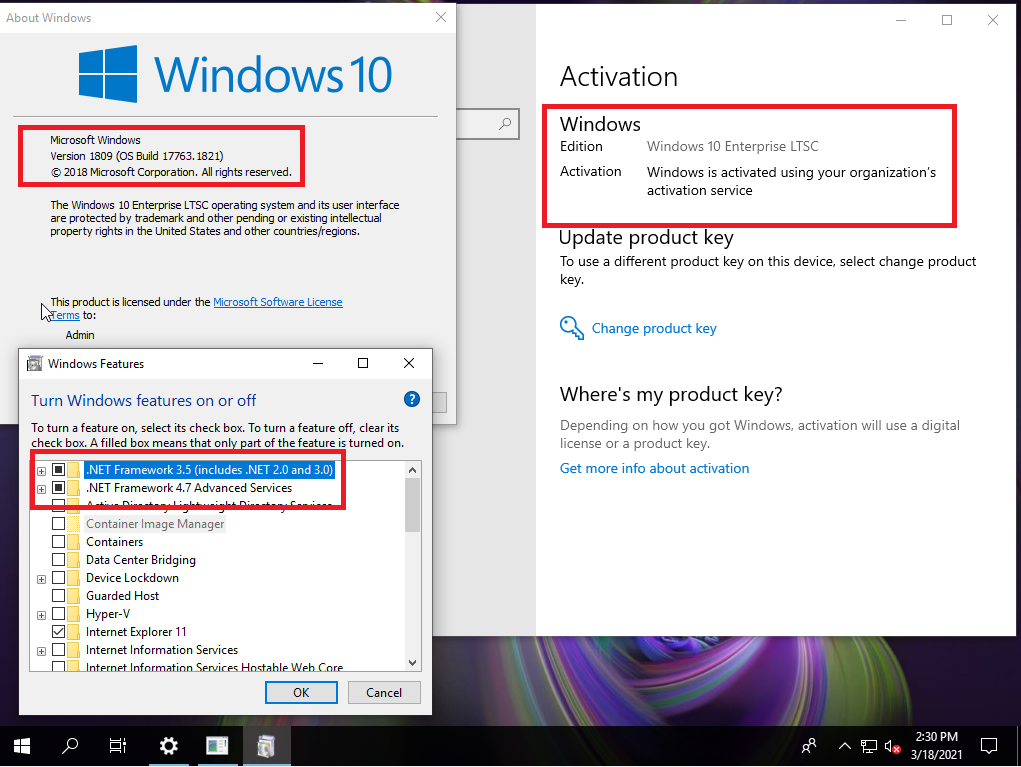1021x767 pixels.
Task: Click the features list scroll down arrow
Action: click(x=412, y=663)
